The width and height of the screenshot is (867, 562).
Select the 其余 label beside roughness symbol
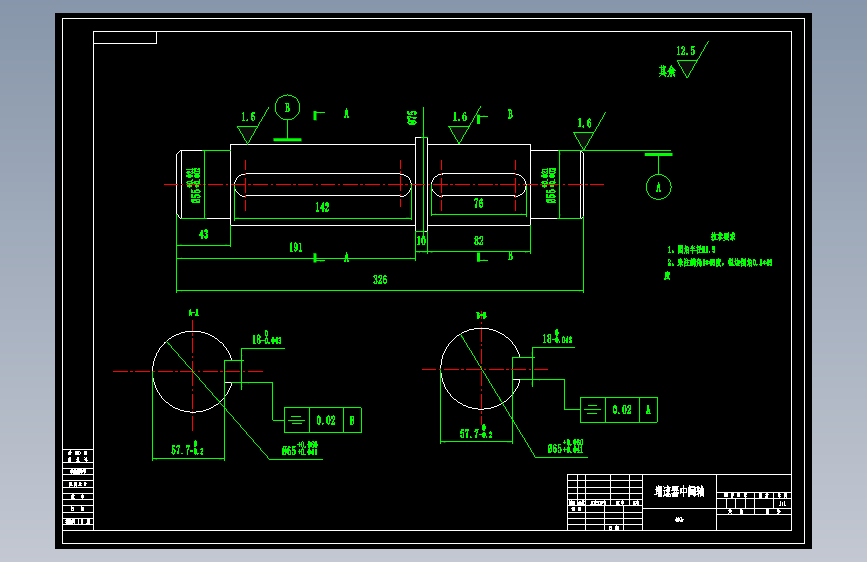[x=667, y=71]
